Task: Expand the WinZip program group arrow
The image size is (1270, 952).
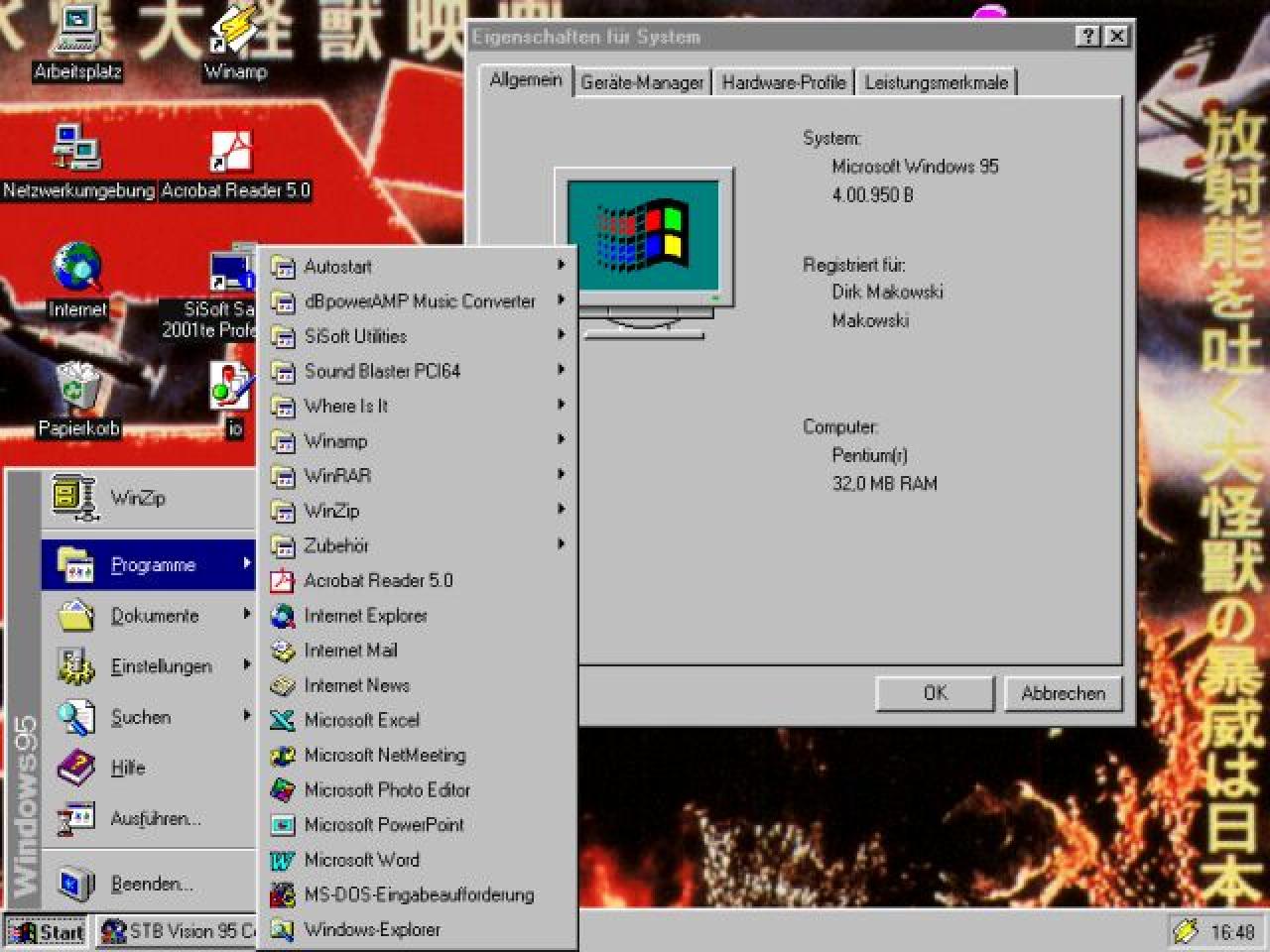Action: (561, 509)
